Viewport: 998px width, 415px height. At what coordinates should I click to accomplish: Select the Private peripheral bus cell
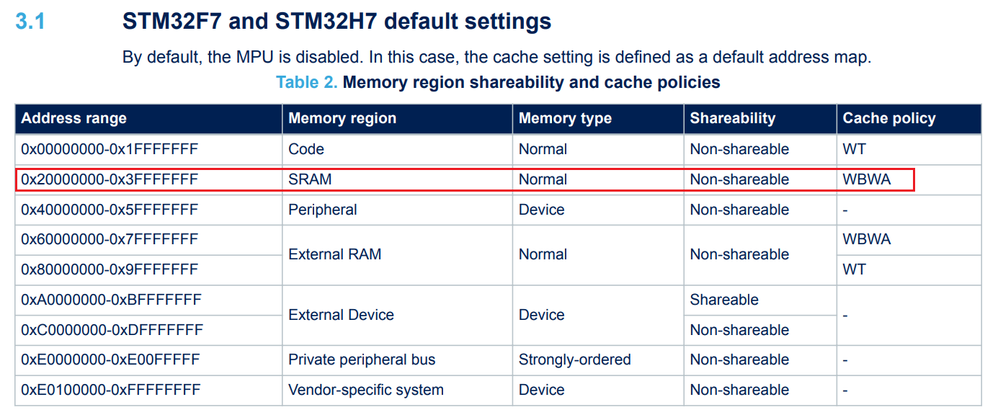361,359
